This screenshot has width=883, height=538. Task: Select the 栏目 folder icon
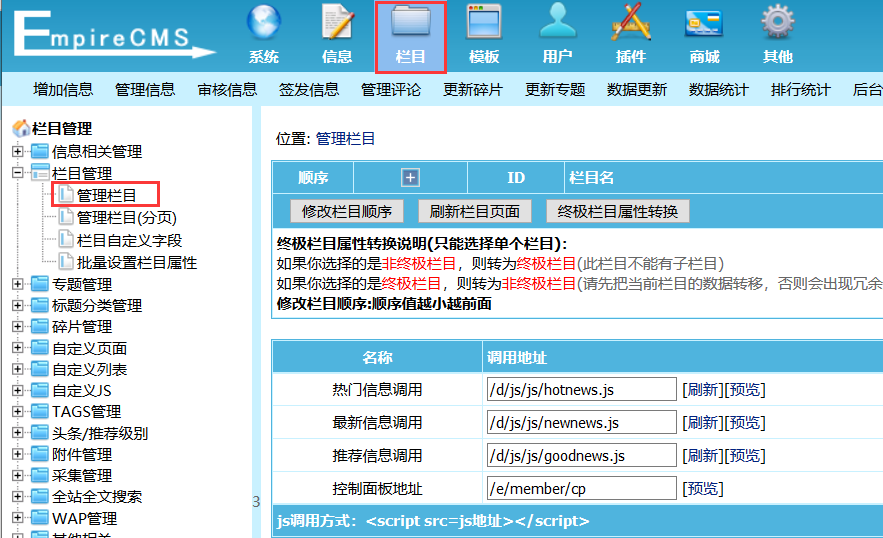pyautogui.click(x=411, y=23)
